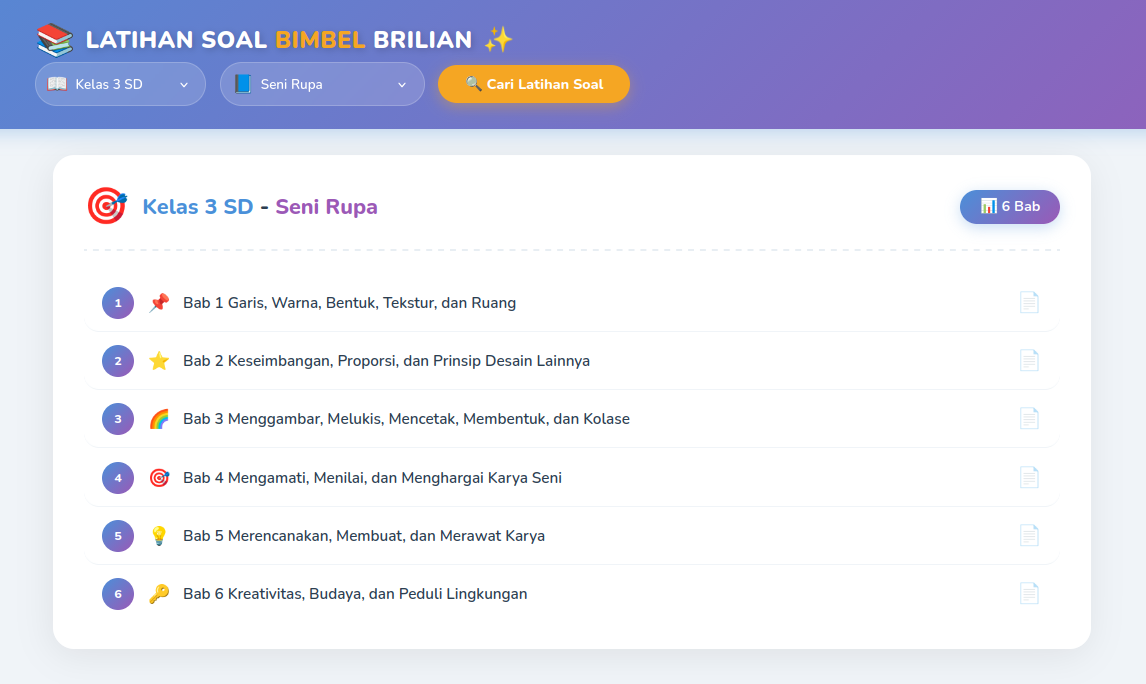Click the purple Seni Rupa heading text
The height and width of the screenshot is (684, 1146).
(326, 207)
